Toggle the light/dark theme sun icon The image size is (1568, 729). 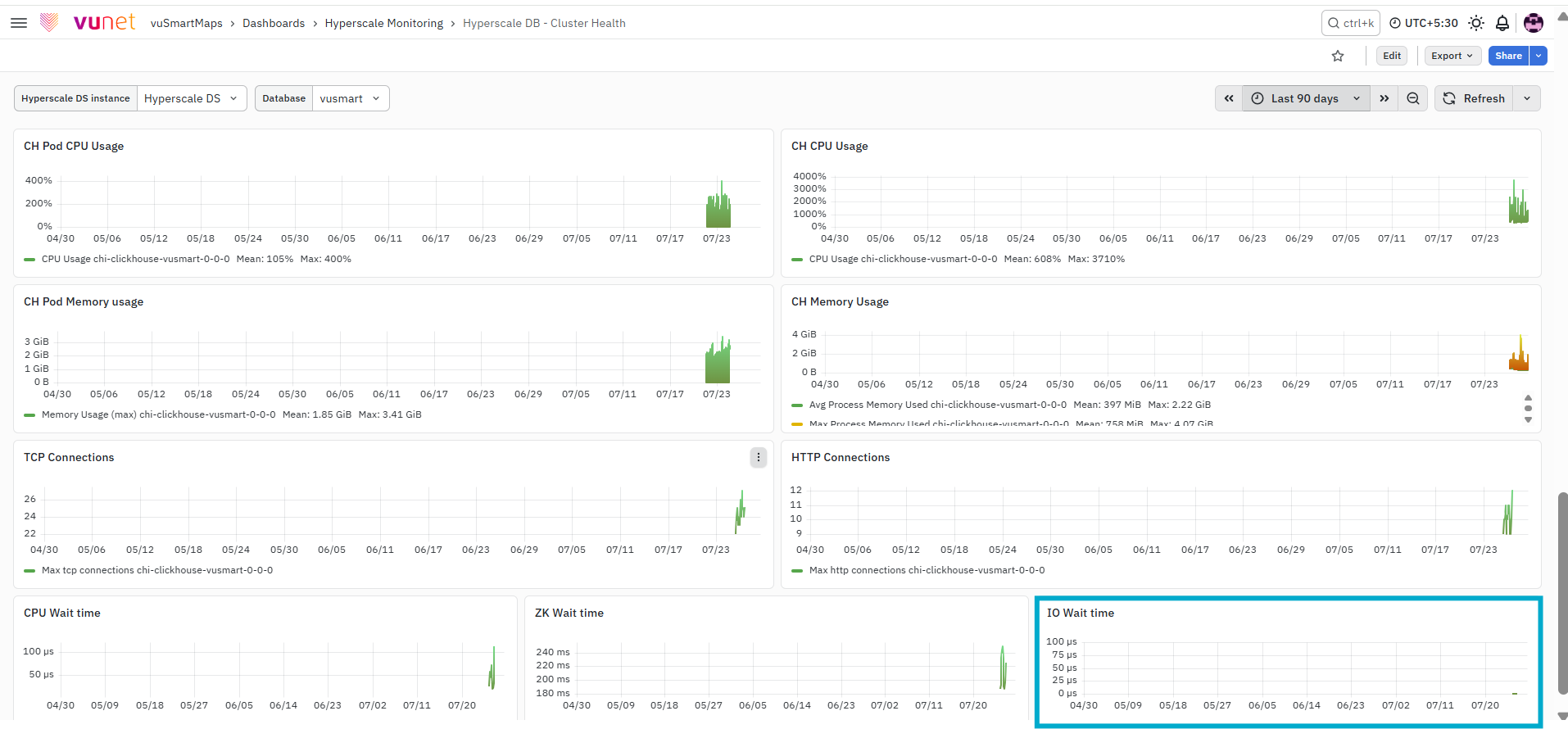click(1476, 23)
